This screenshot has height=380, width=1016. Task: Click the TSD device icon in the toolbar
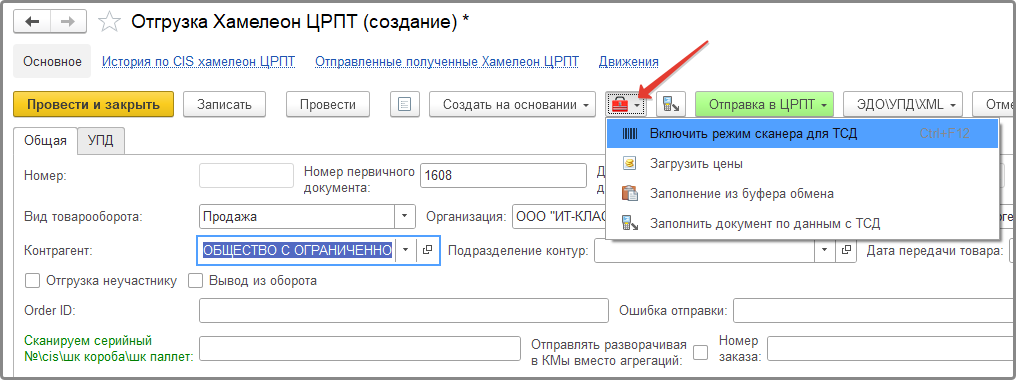[671, 104]
